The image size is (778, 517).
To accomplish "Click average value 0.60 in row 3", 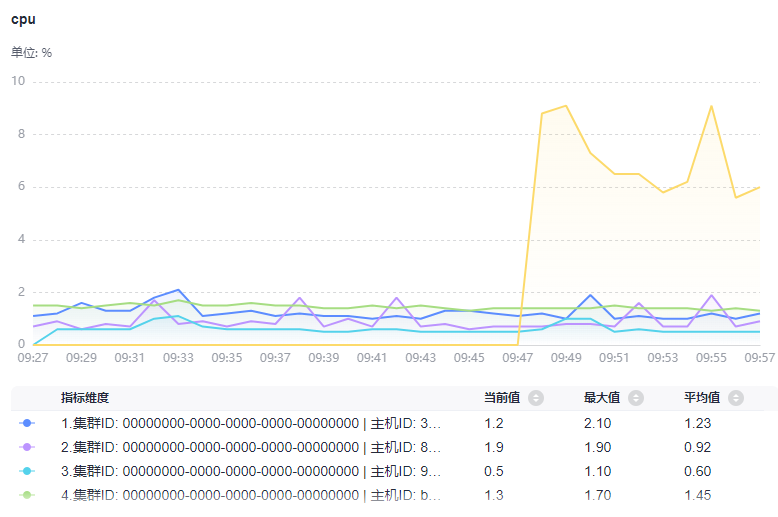I will 698,471.
